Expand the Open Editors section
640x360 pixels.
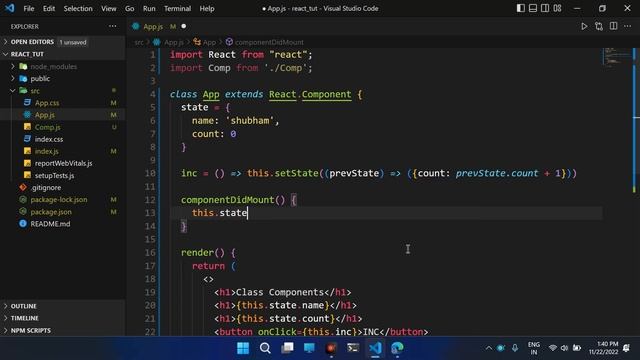[32, 42]
